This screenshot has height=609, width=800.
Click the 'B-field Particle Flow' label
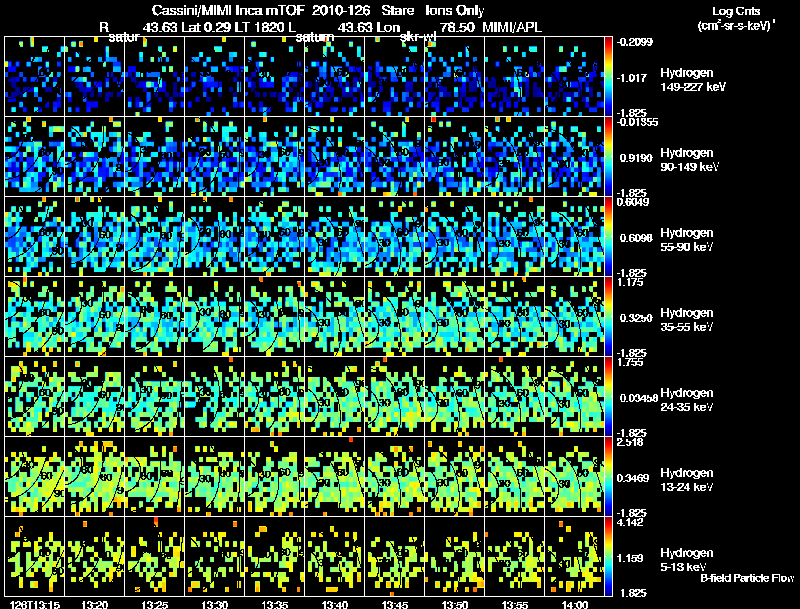(747, 578)
